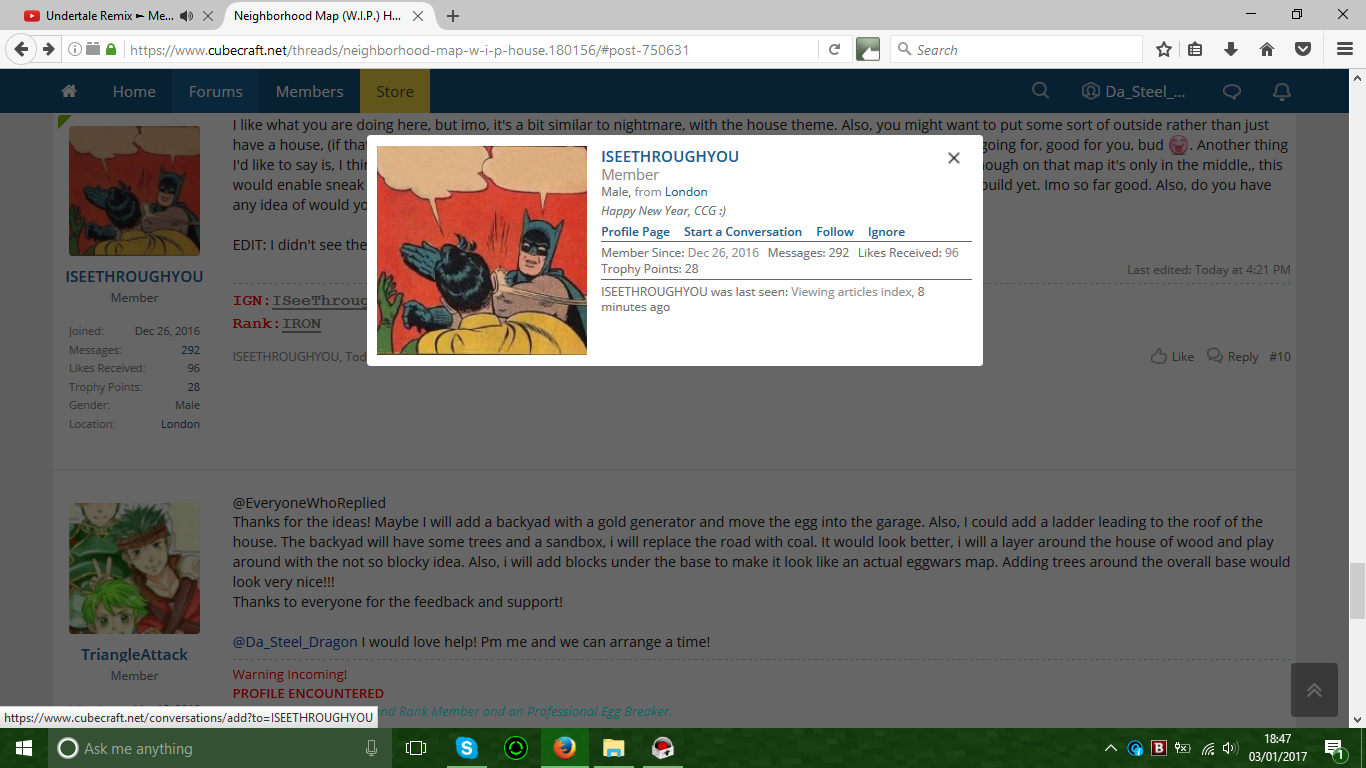Bookmark this page with star icon
Screen dimensions: 1366x768
1164,49
